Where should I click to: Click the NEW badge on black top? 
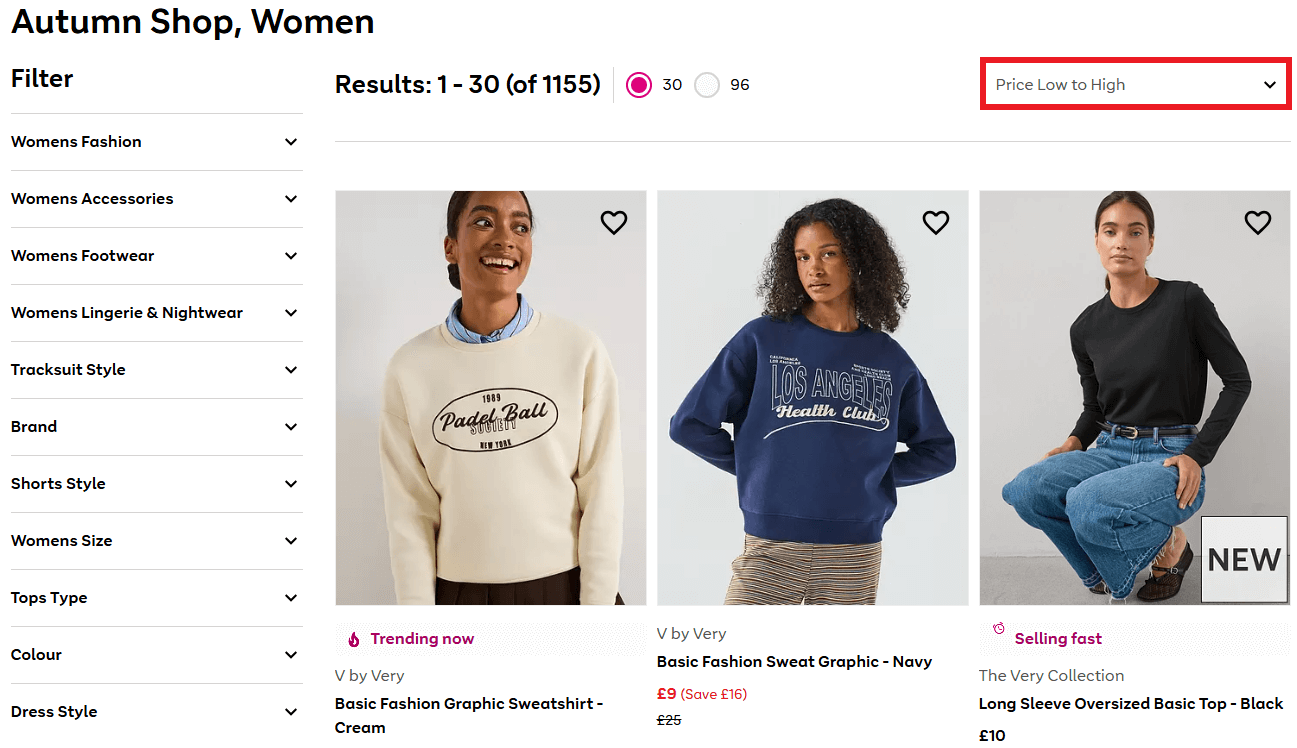1244,559
